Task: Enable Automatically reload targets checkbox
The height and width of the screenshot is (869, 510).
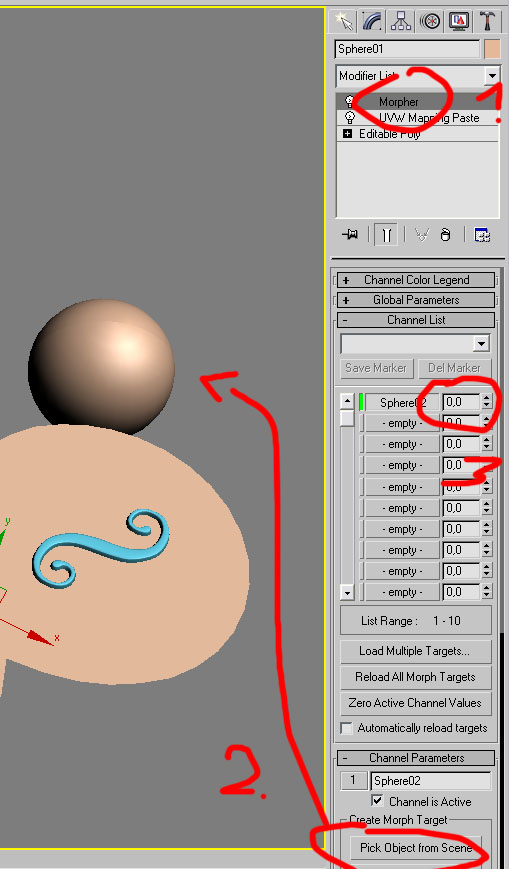Action: (x=346, y=728)
